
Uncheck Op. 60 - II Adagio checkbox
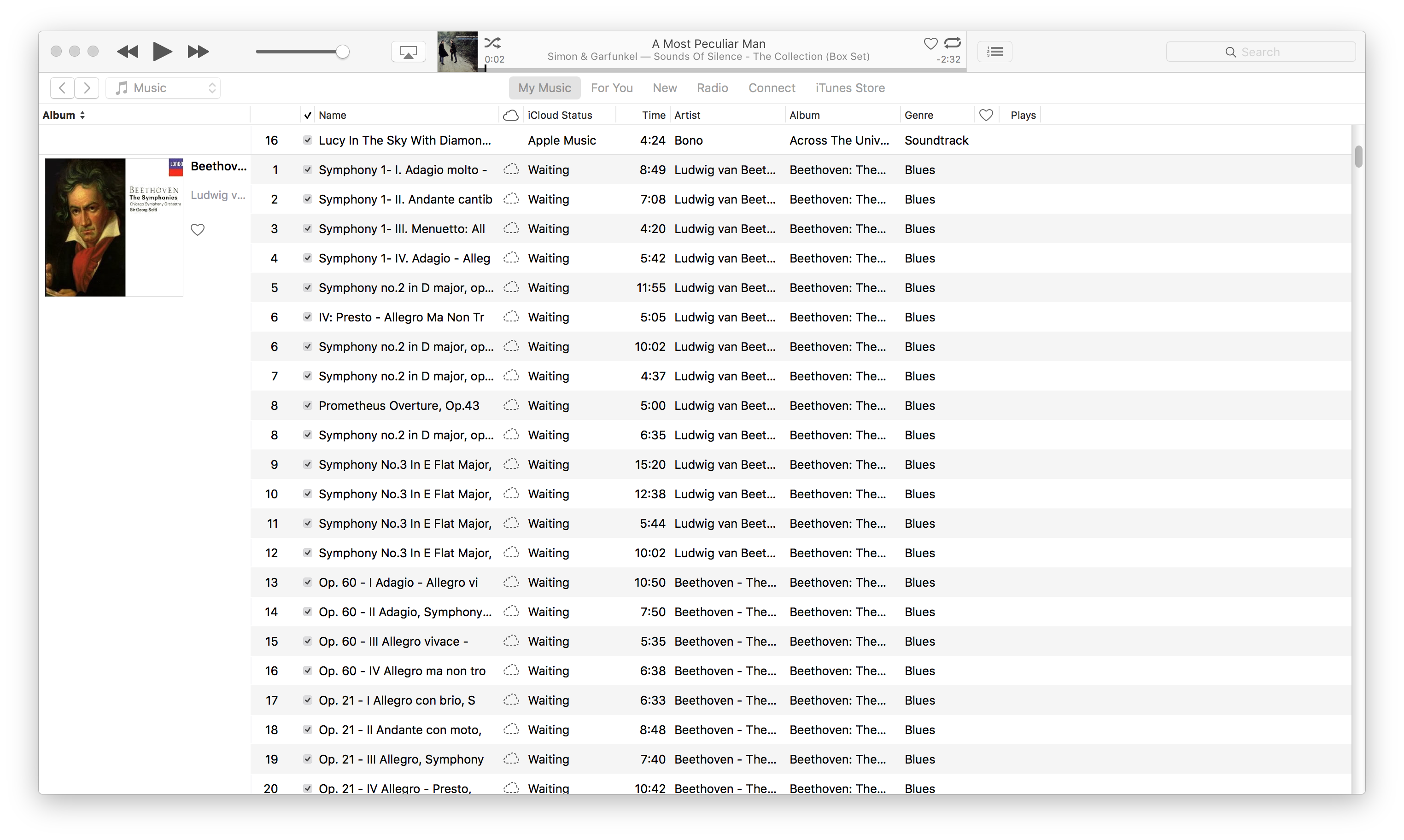[307, 611]
